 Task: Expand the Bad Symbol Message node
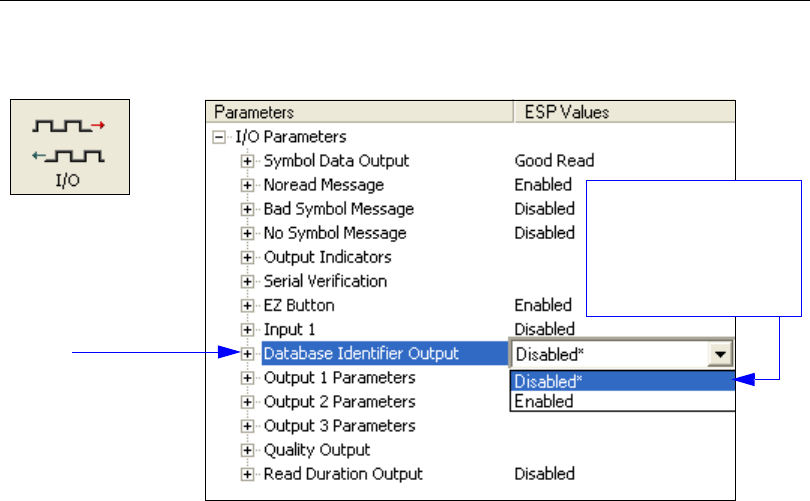point(247,209)
